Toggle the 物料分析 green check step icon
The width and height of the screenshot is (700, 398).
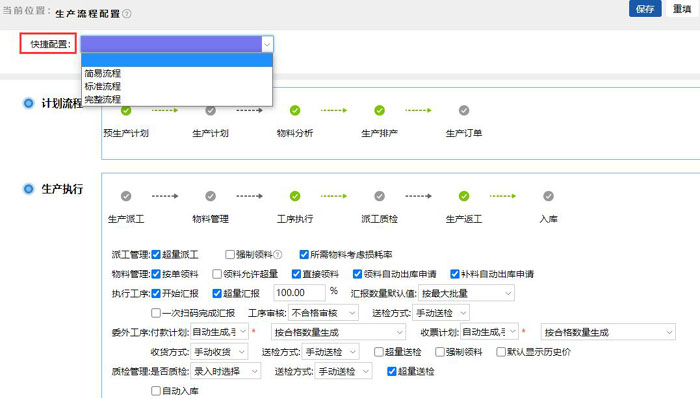point(295,110)
